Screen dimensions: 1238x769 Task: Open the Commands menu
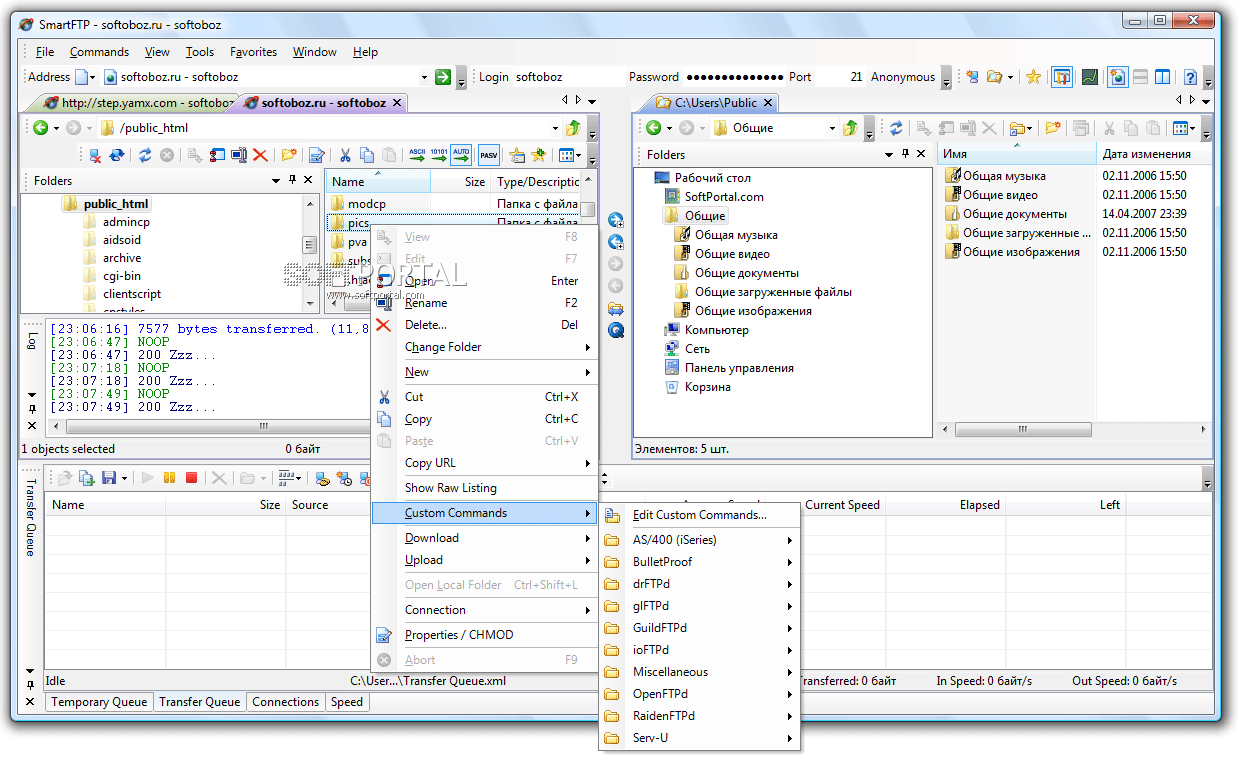(99, 52)
